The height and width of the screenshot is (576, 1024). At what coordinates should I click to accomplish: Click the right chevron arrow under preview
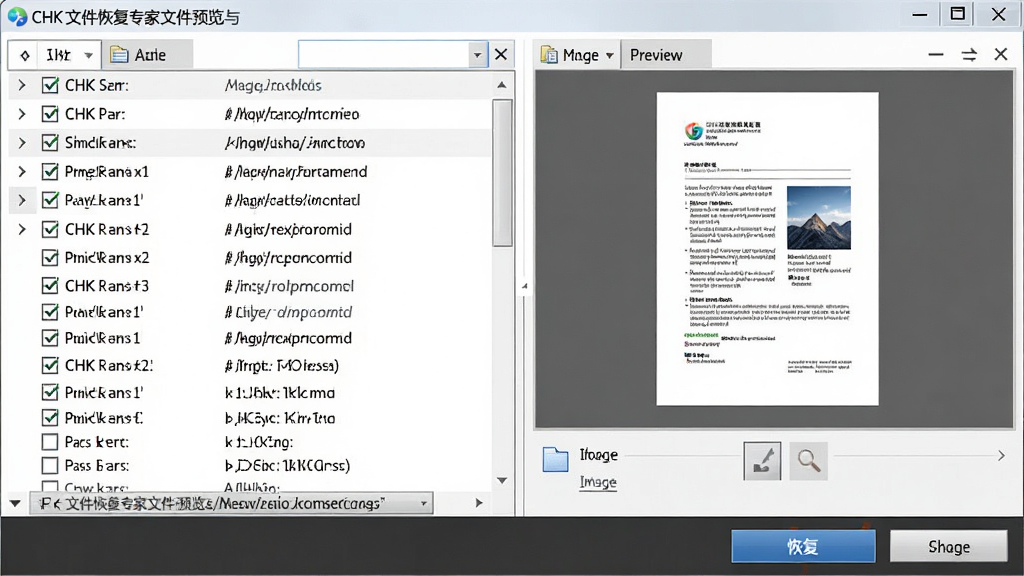(x=1001, y=455)
